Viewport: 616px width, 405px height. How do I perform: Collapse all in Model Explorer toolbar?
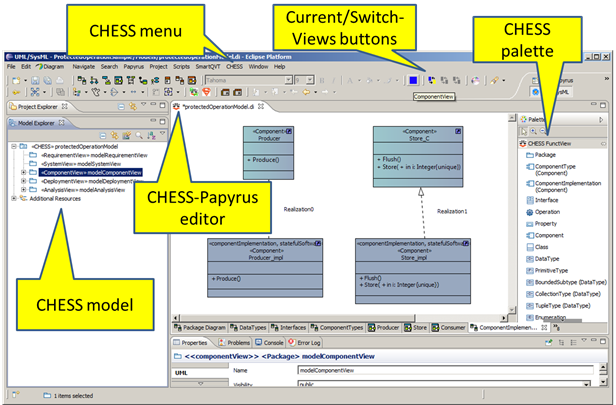click(103, 136)
